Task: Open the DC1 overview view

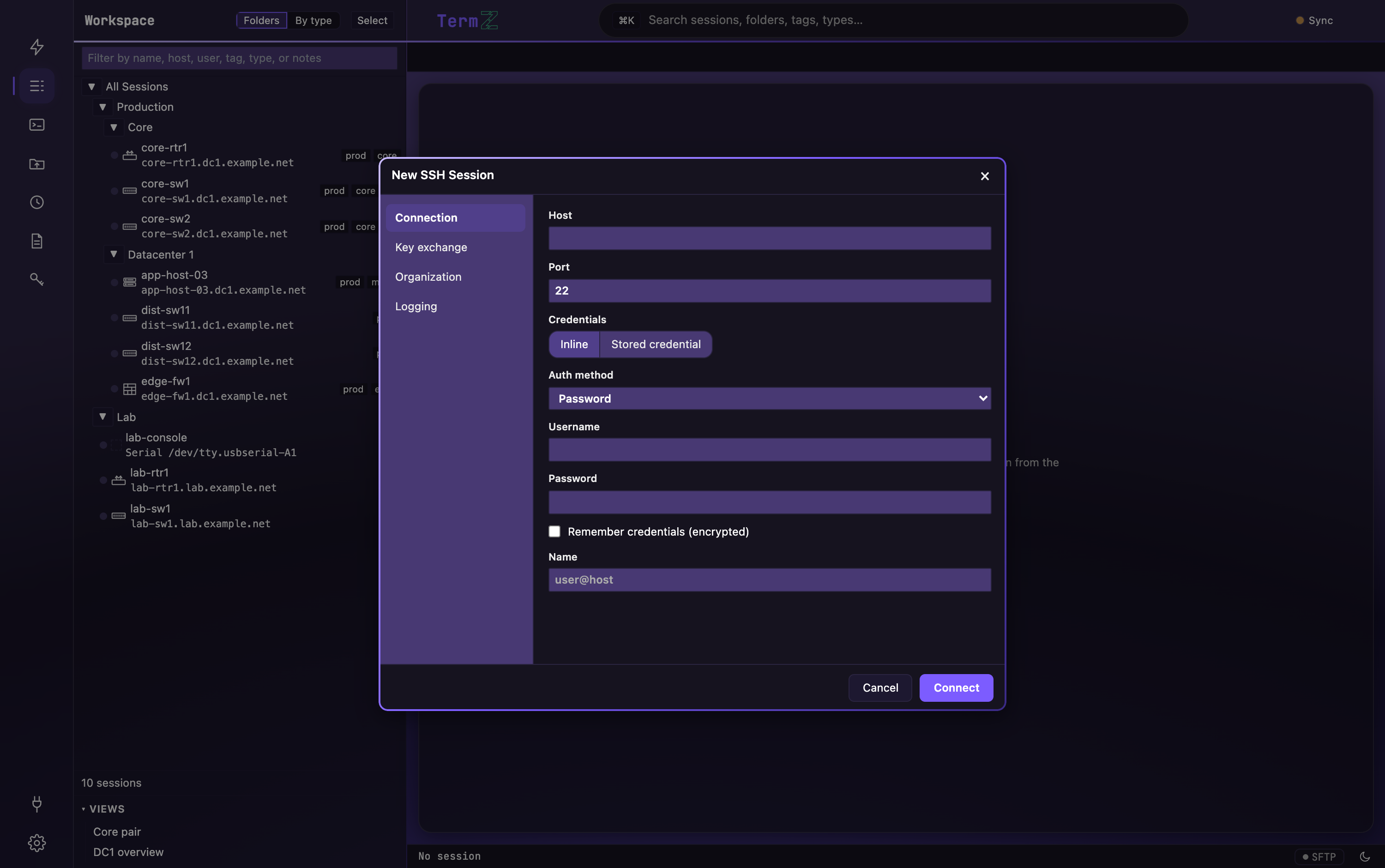Action: (128, 852)
